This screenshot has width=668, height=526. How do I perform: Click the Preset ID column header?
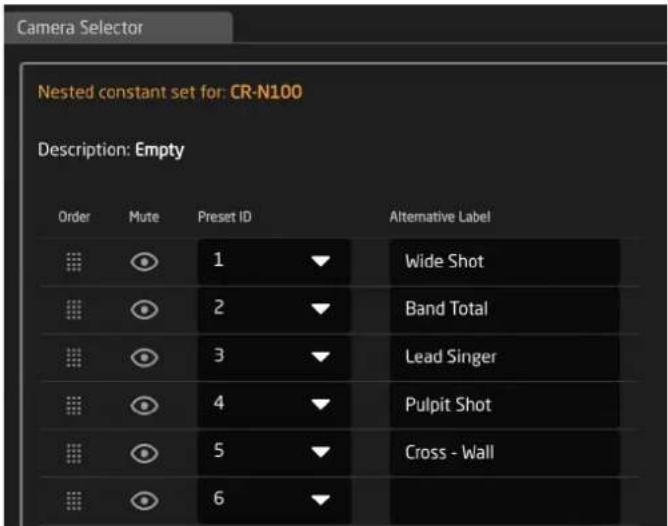[x=225, y=217]
